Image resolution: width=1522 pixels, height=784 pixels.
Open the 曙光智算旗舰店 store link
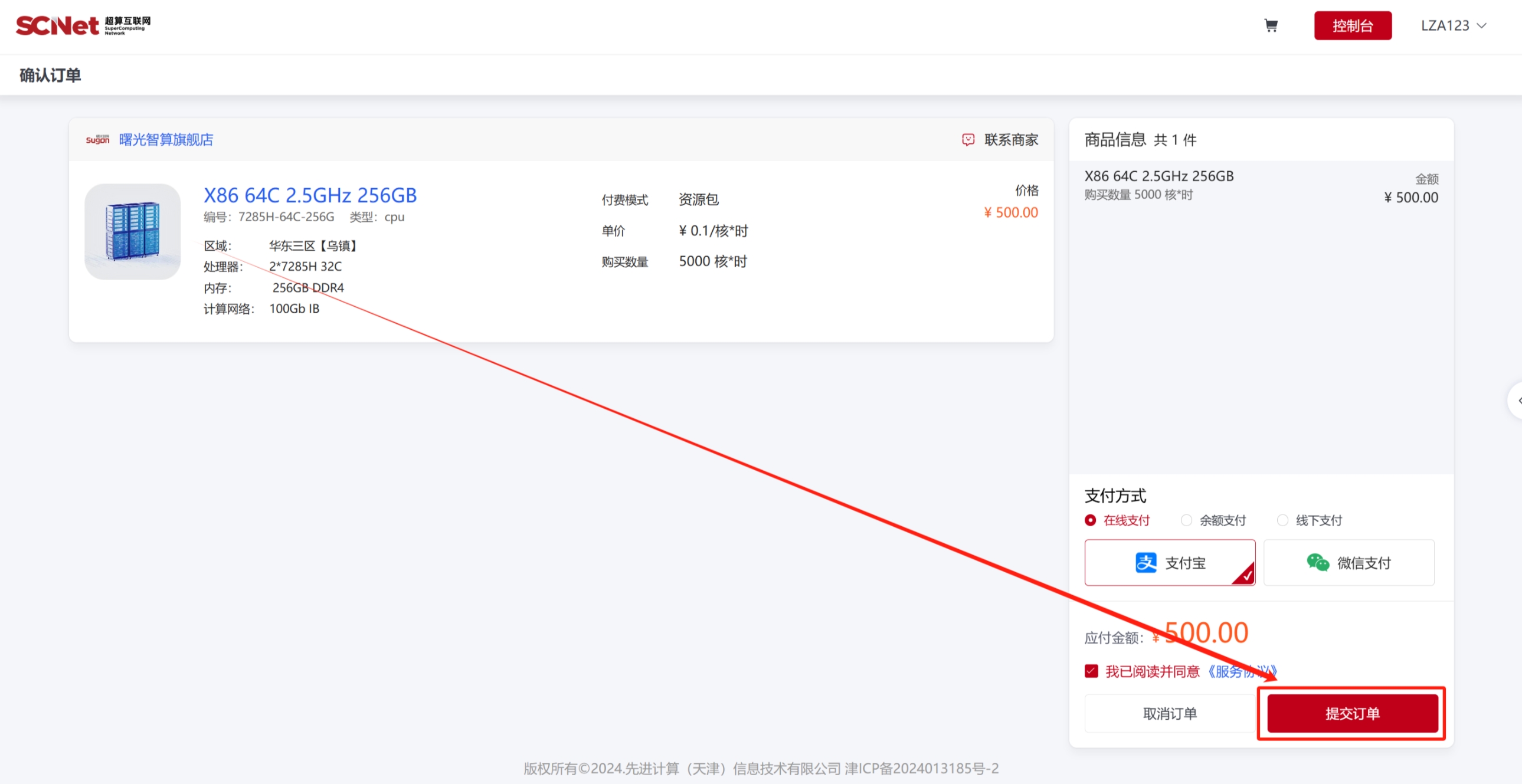click(166, 139)
